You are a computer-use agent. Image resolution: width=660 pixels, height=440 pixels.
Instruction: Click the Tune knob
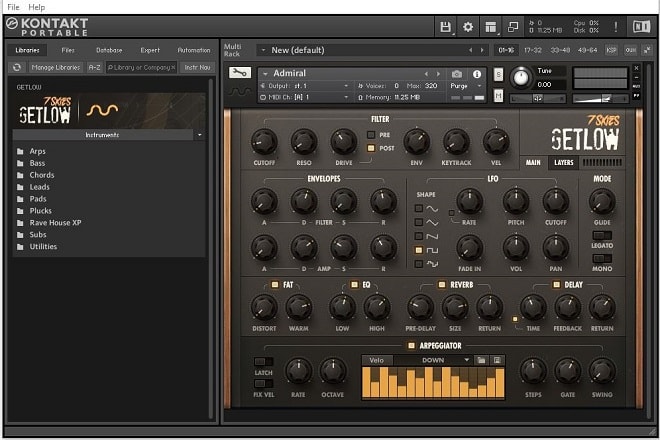(520, 77)
